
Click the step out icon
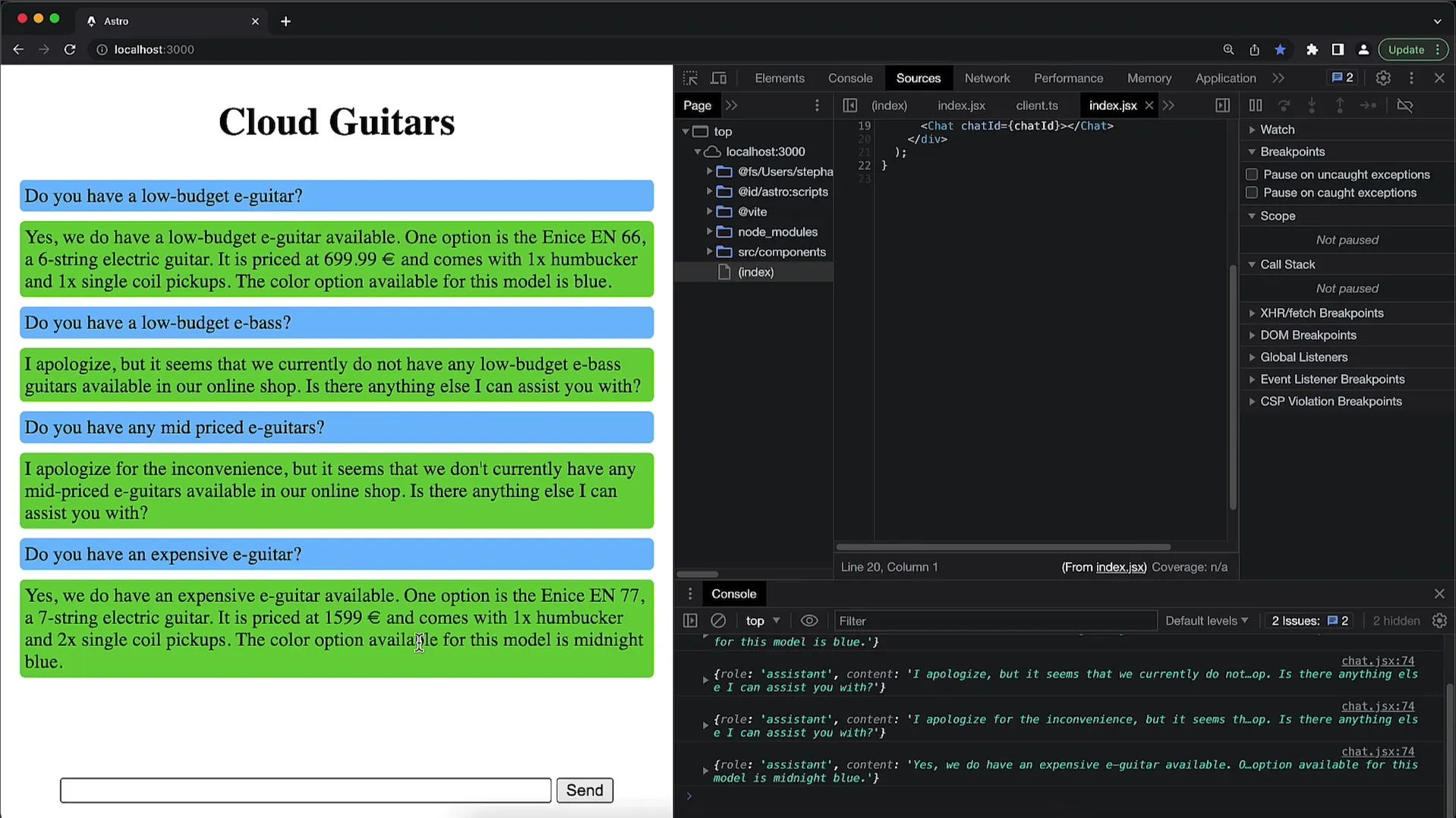[1340, 105]
